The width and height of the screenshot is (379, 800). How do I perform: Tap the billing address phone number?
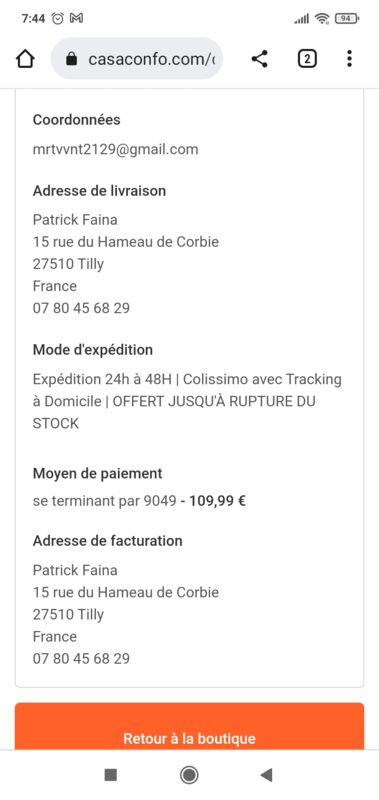81,659
